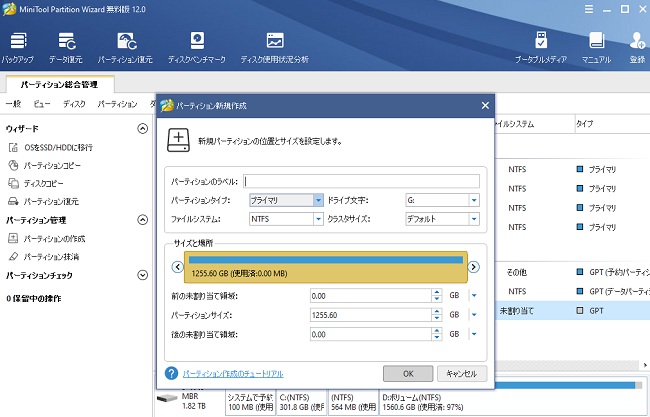Click right arrow on size and location bar
Viewport: 650px width, 417px height.
pos(473,267)
